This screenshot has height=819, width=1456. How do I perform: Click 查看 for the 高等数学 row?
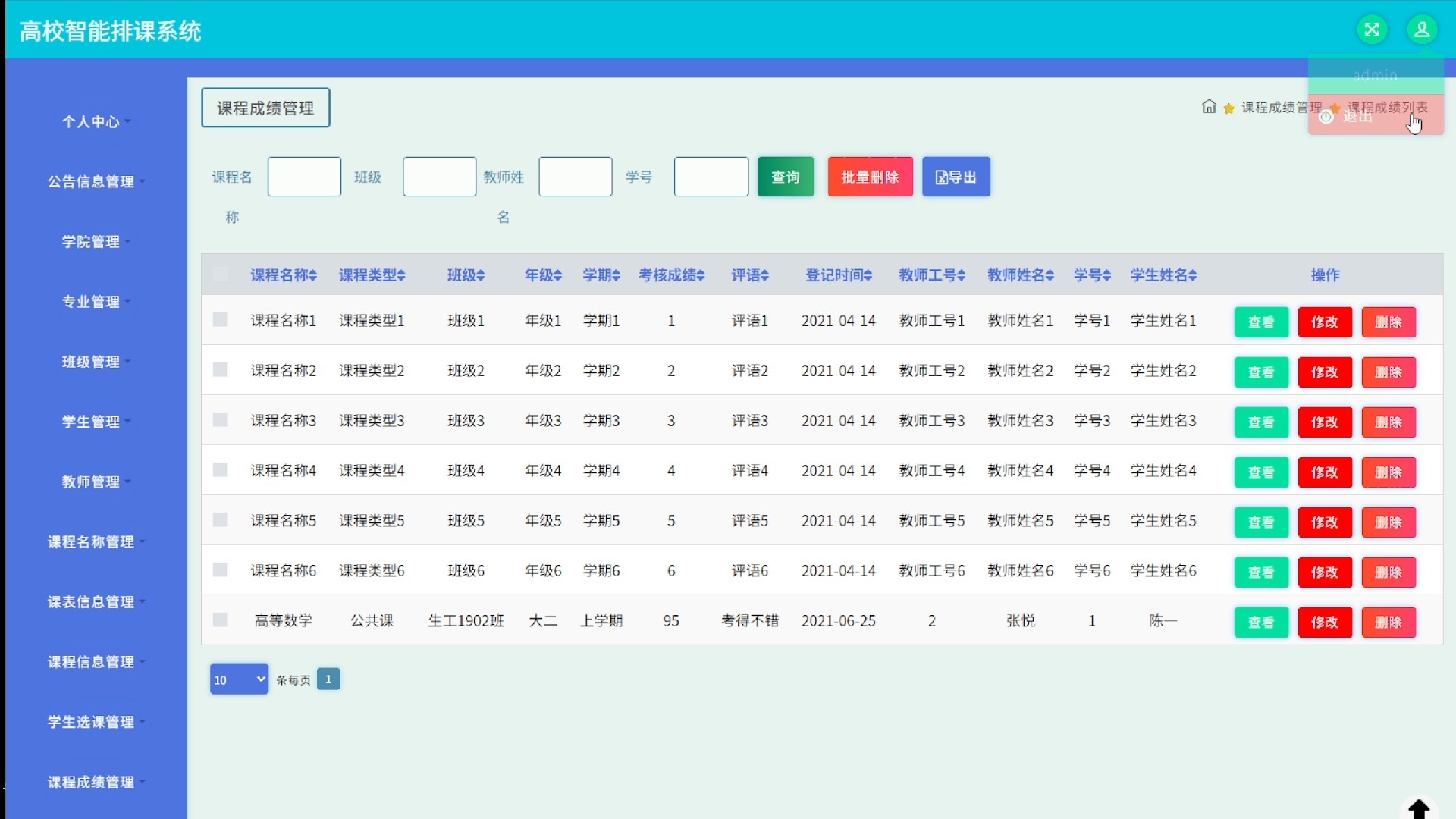coord(1261,622)
